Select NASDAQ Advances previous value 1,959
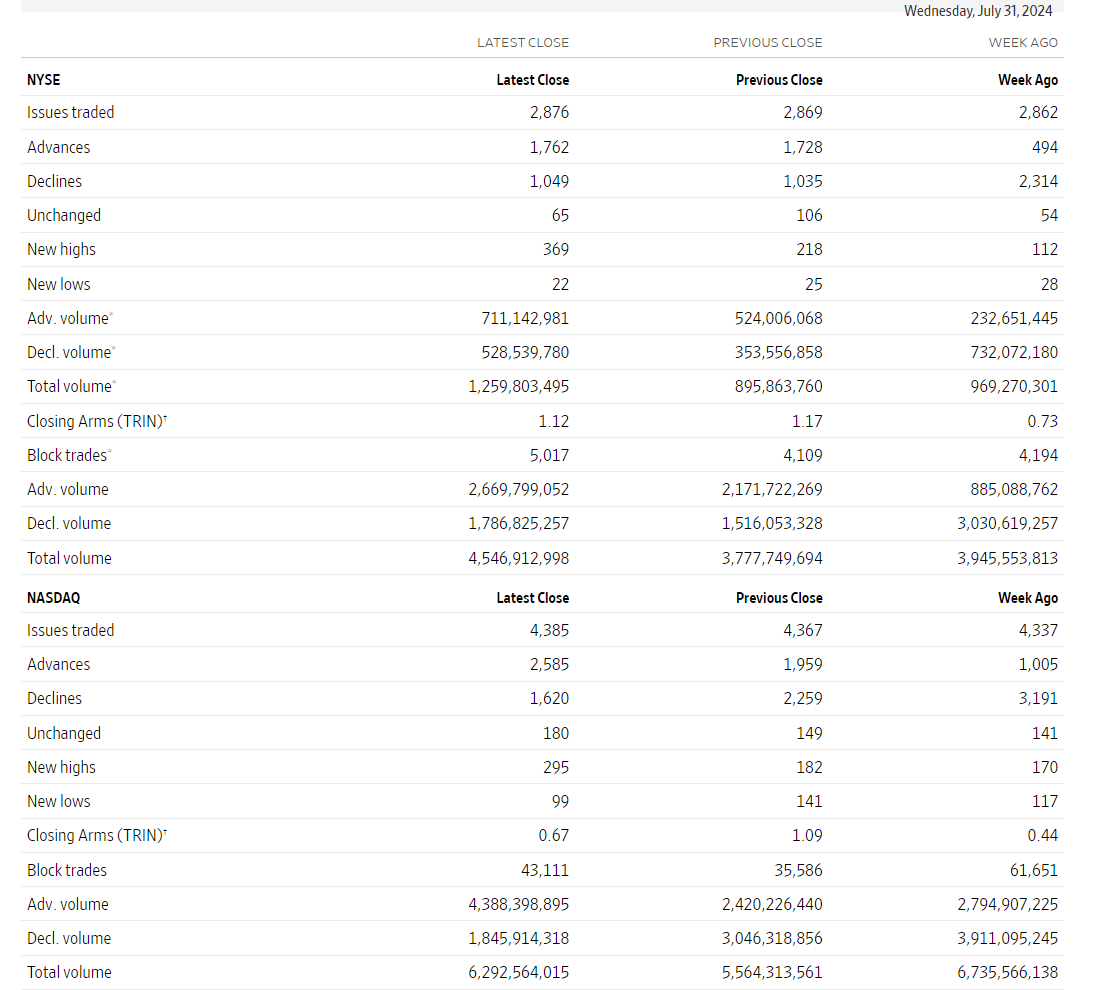Screen dimensions: 1096x990 click(x=802, y=664)
